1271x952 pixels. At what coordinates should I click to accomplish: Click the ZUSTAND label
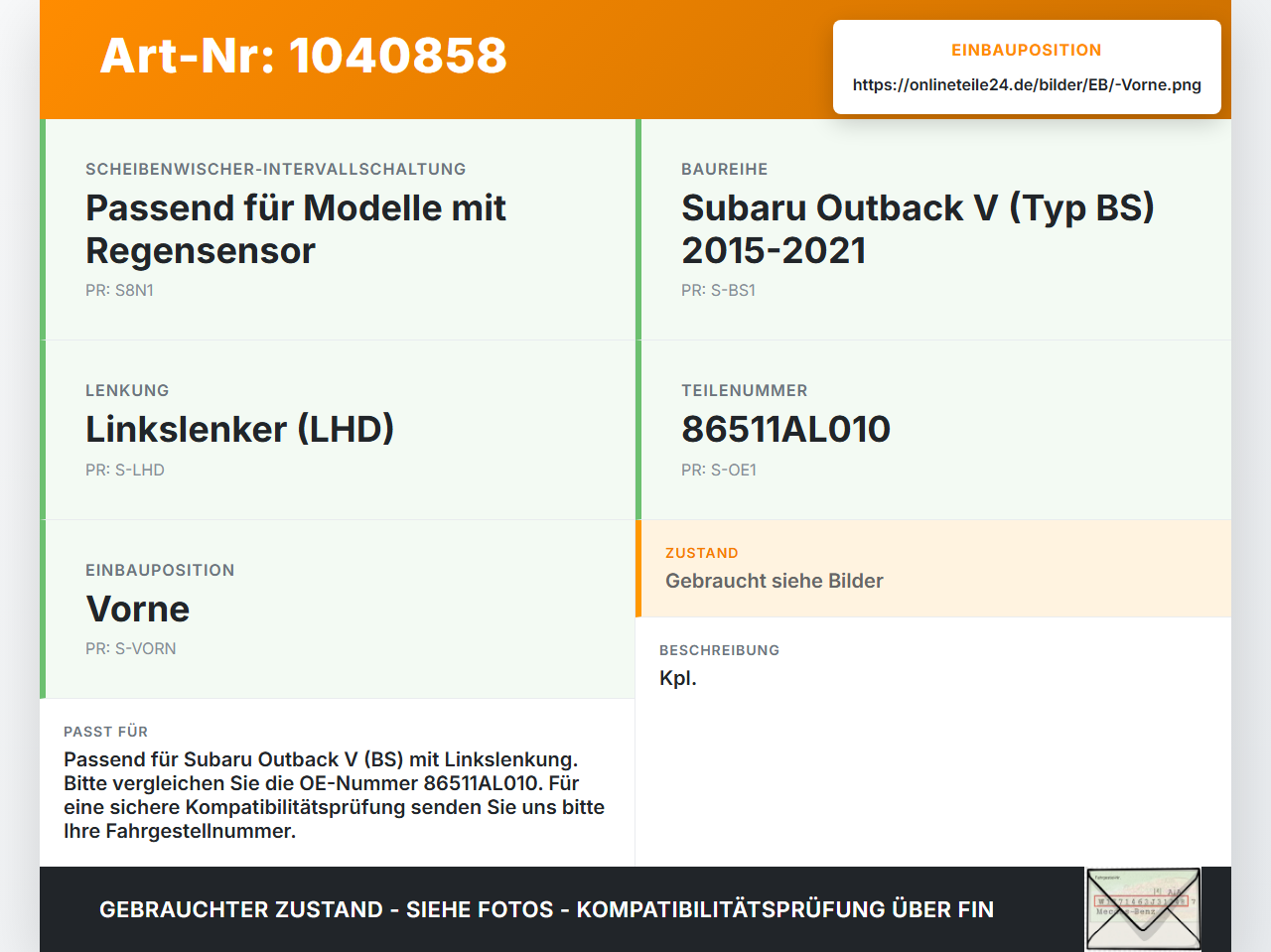pos(702,553)
